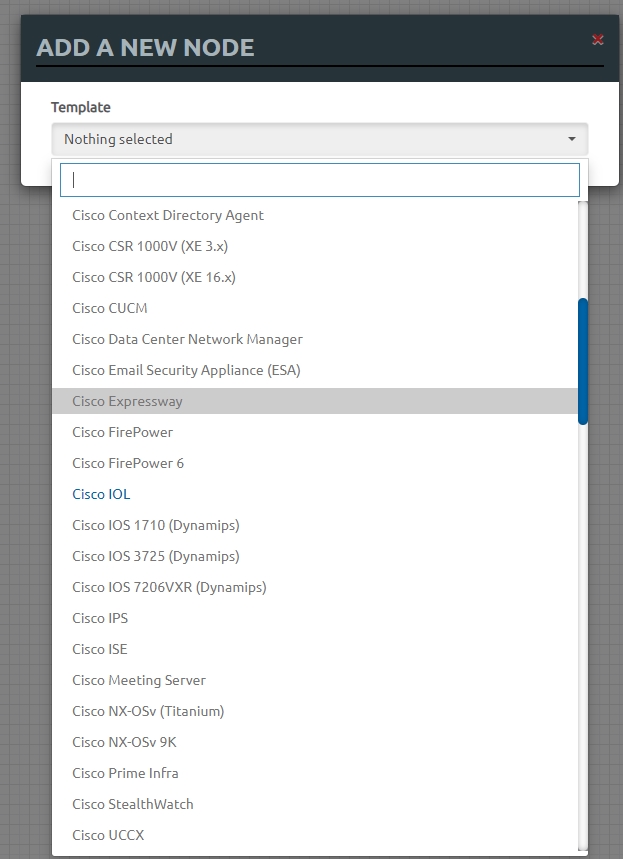Click the dropdown list scrollbar thumb

point(583,361)
